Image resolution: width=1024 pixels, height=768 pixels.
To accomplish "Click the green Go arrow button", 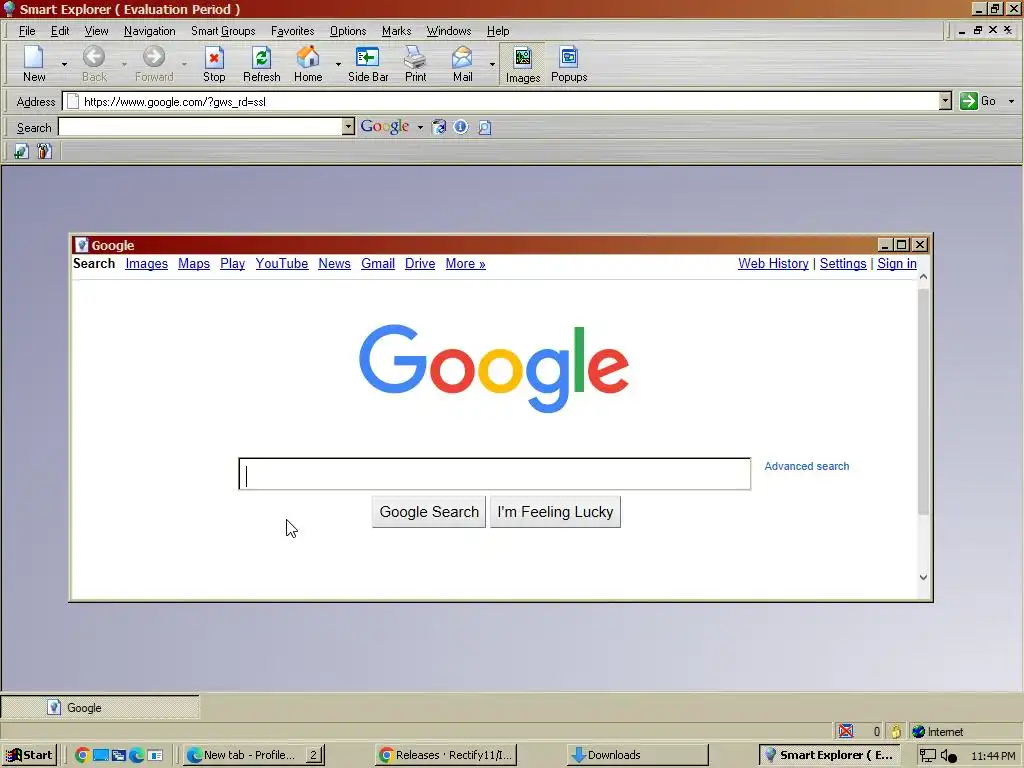I will (x=968, y=101).
